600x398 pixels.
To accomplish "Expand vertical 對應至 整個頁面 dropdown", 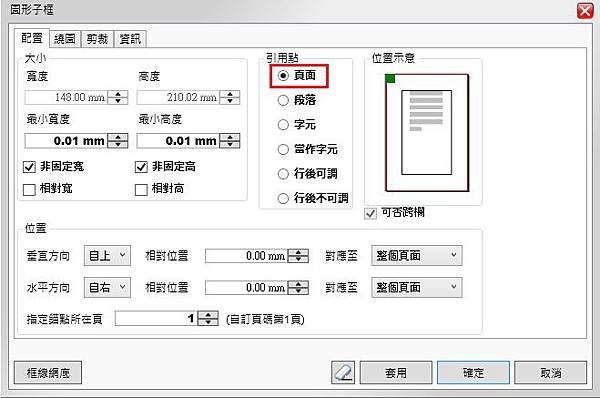I will tap(417, 256).
